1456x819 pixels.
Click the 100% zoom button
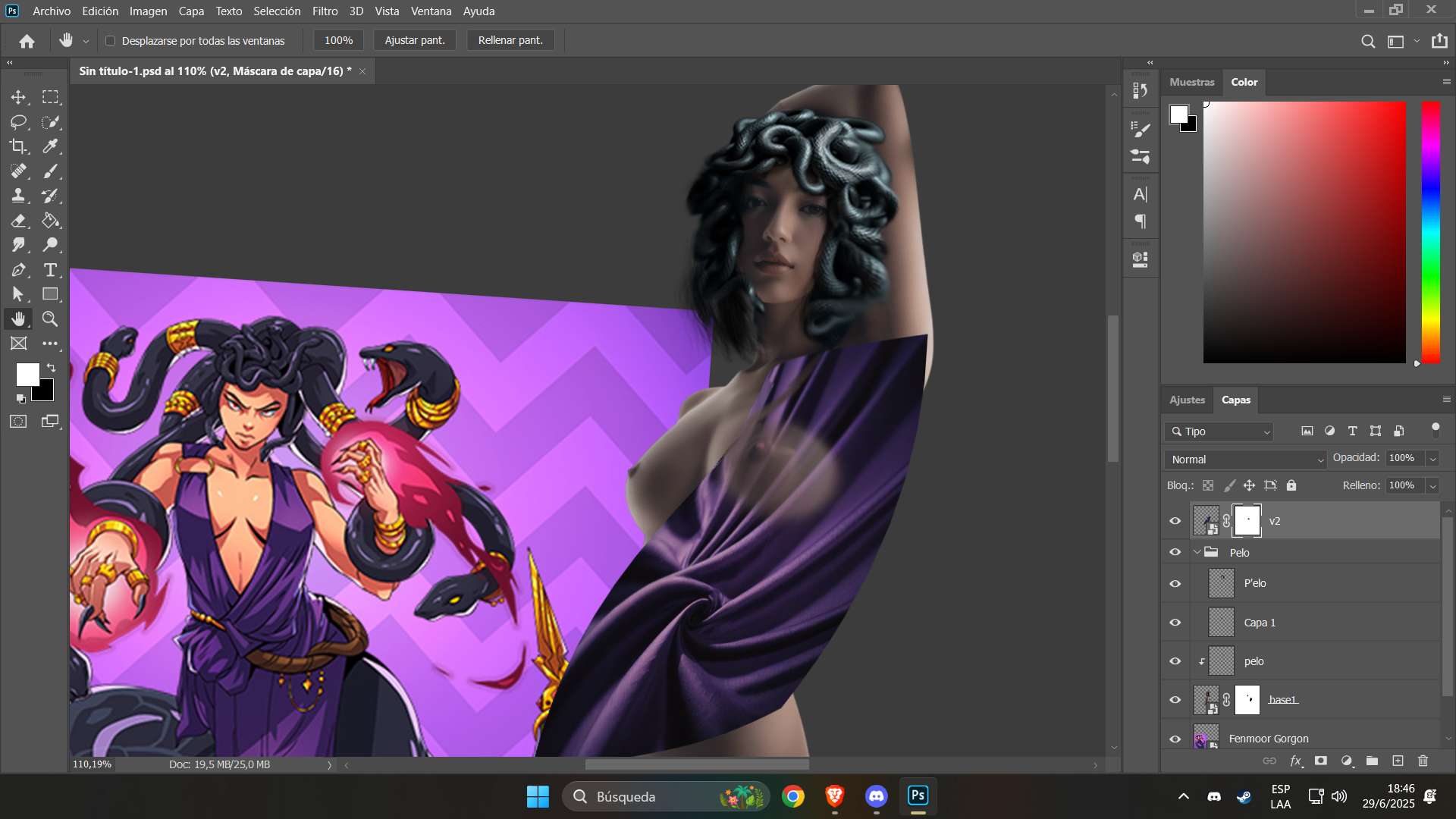tap(338, 40)
